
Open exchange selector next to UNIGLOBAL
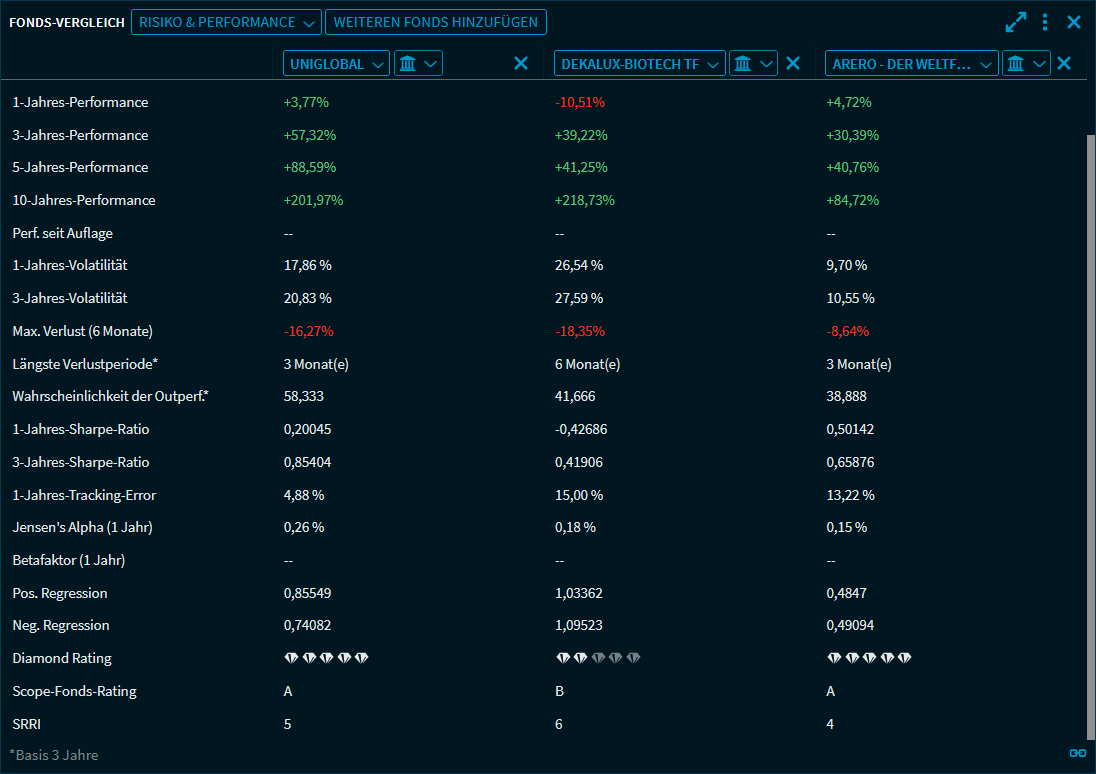coord(418,64)
